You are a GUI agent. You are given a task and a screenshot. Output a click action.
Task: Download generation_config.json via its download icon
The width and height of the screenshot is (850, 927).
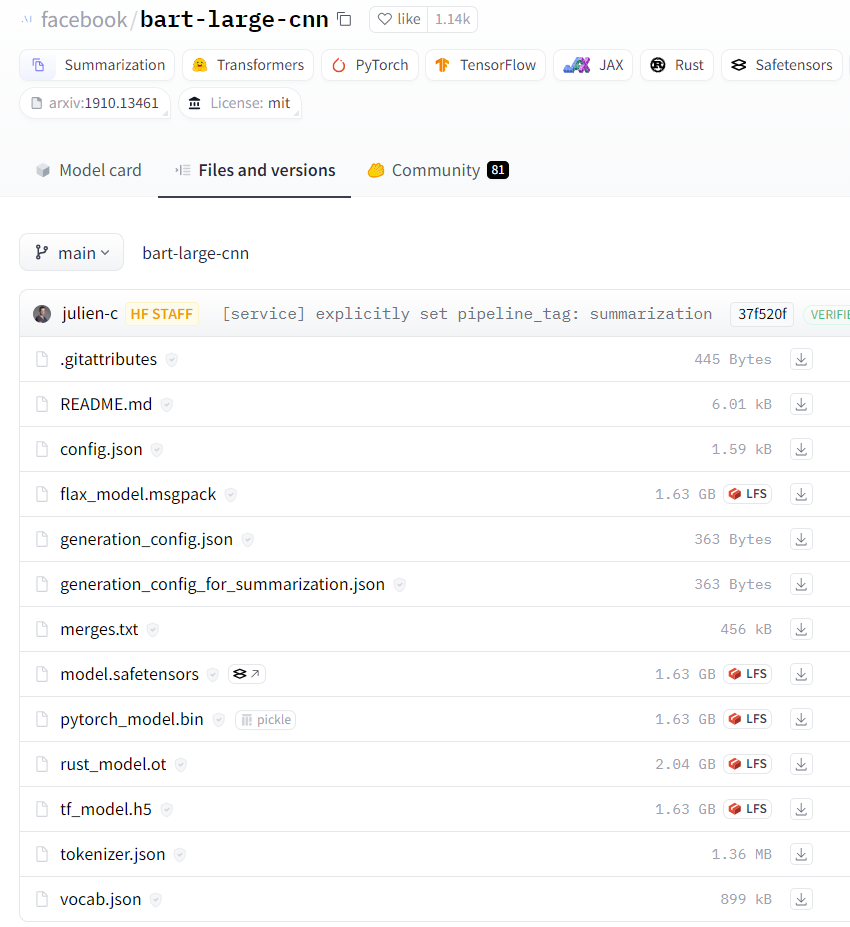pos(801,539)
